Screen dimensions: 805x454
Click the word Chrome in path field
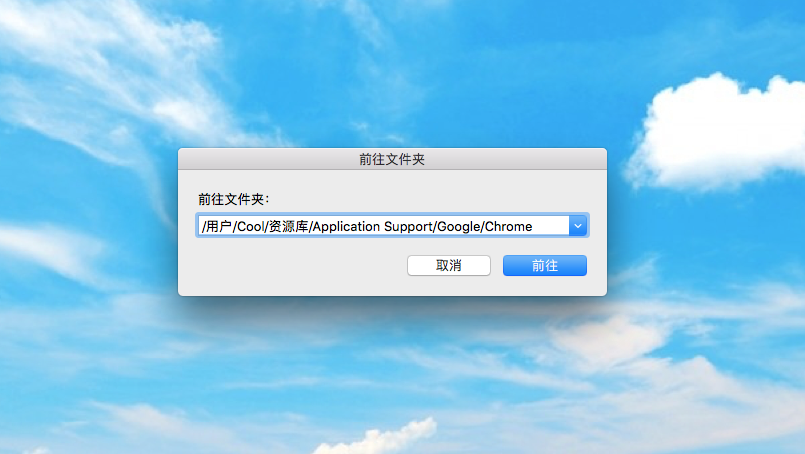click(x=508, y=226)
